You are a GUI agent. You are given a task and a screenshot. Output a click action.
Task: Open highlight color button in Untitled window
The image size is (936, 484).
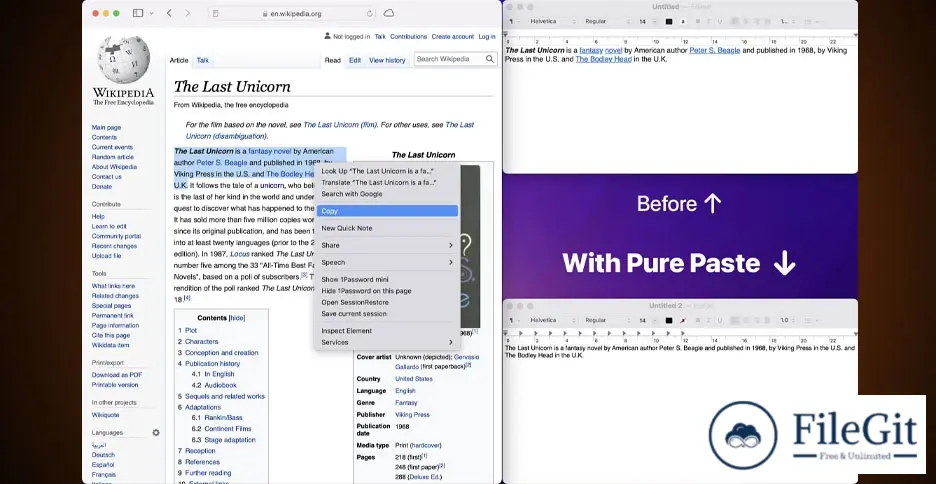click(683, 21)
